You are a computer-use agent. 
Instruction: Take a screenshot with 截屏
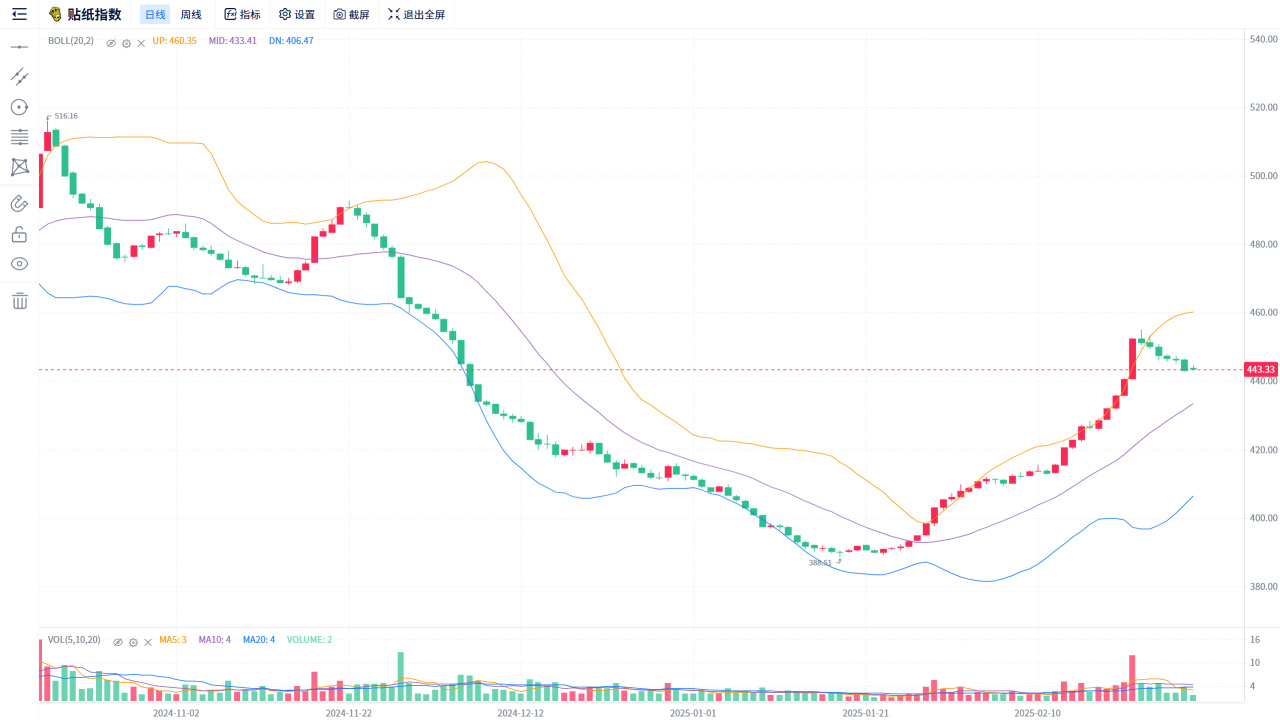point(352,14)
